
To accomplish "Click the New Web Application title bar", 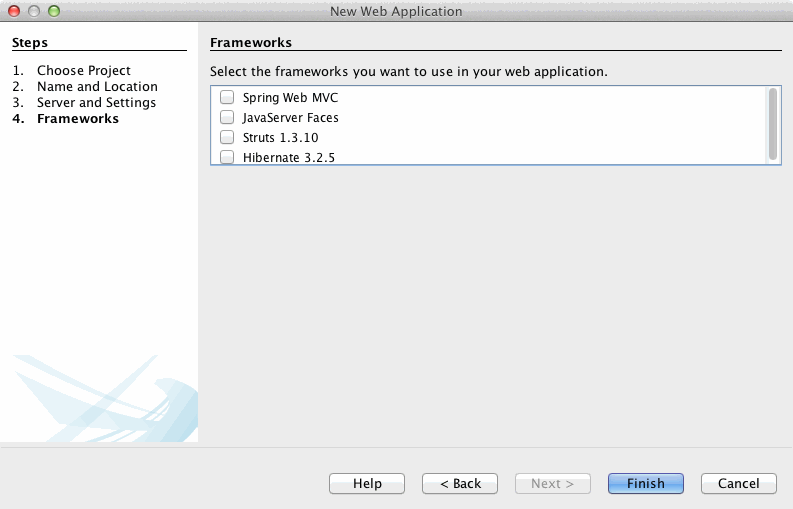I will 396,11.
